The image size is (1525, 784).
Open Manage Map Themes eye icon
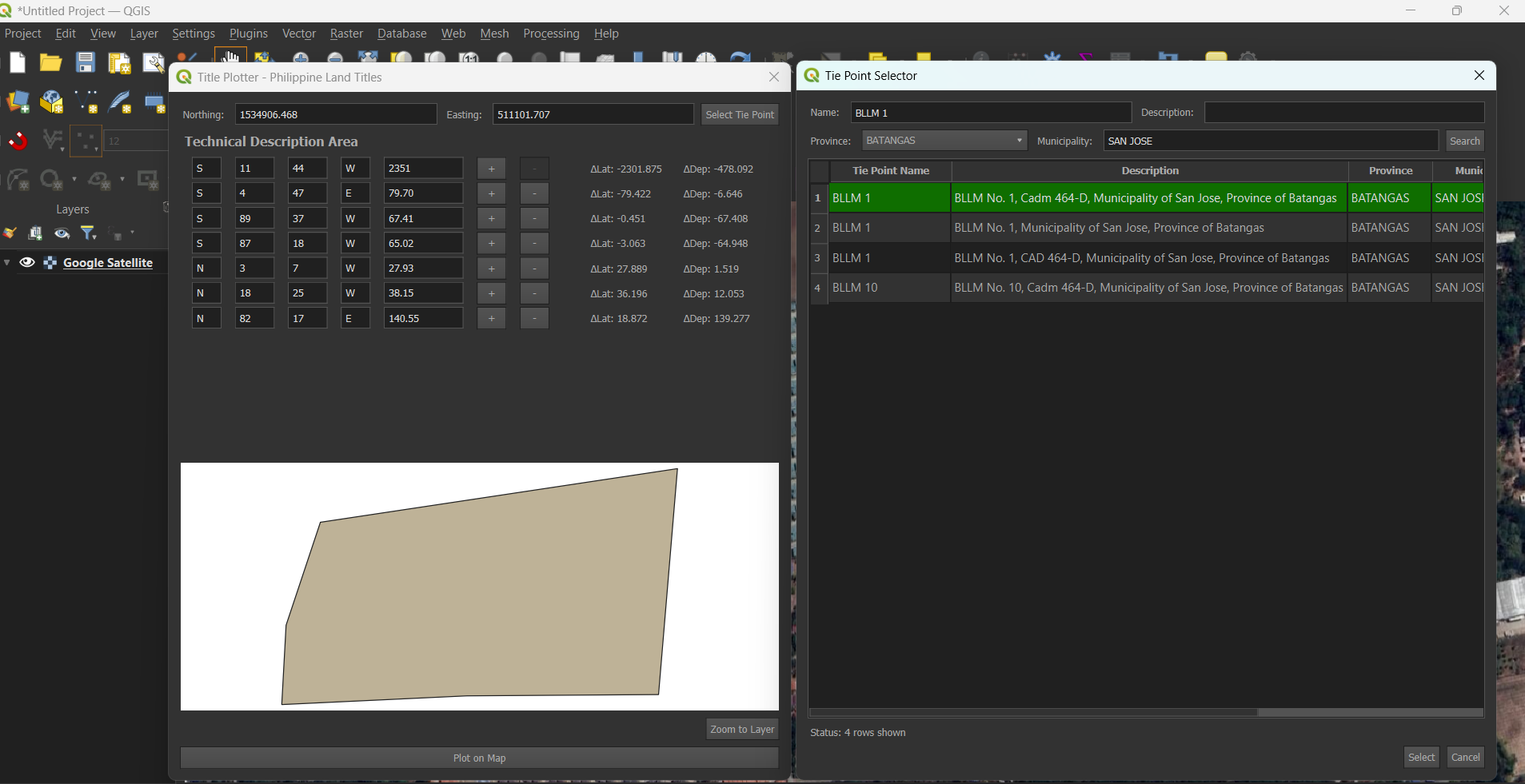click(x=62, y=233)
